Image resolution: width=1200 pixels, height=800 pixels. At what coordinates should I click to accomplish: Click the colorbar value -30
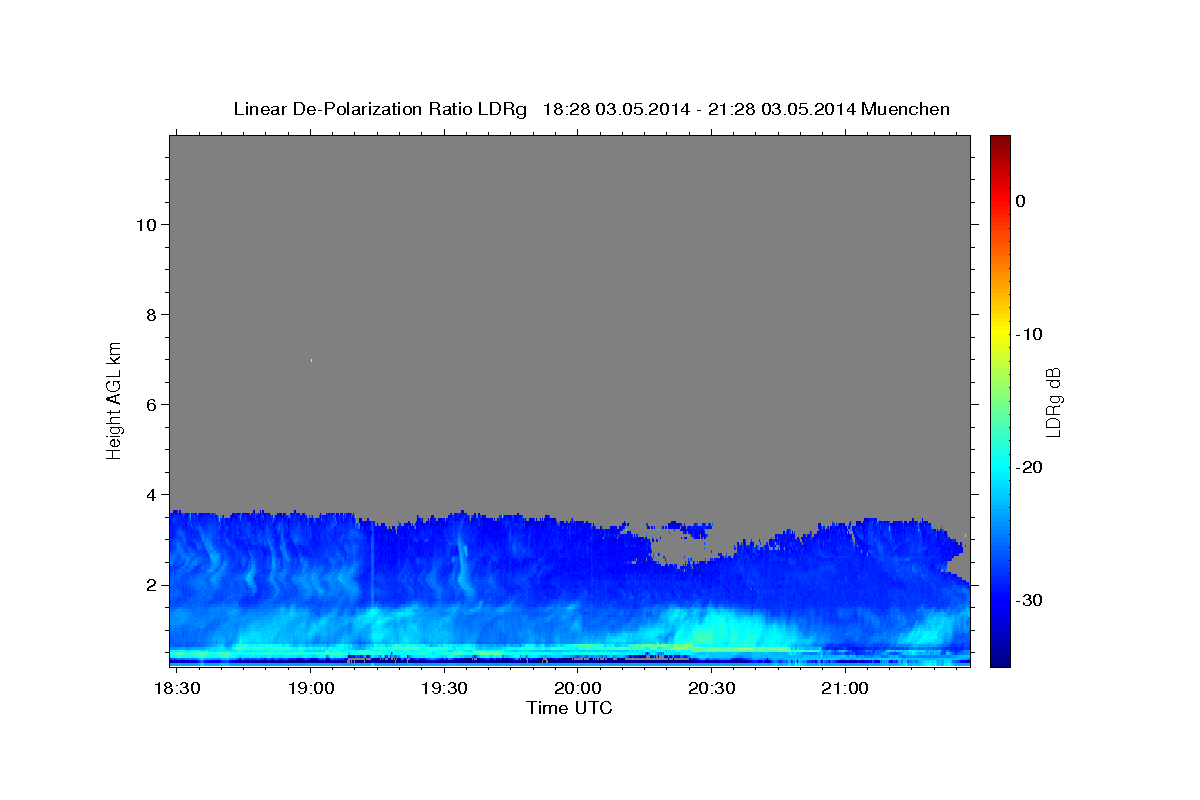click(1029, 600)
